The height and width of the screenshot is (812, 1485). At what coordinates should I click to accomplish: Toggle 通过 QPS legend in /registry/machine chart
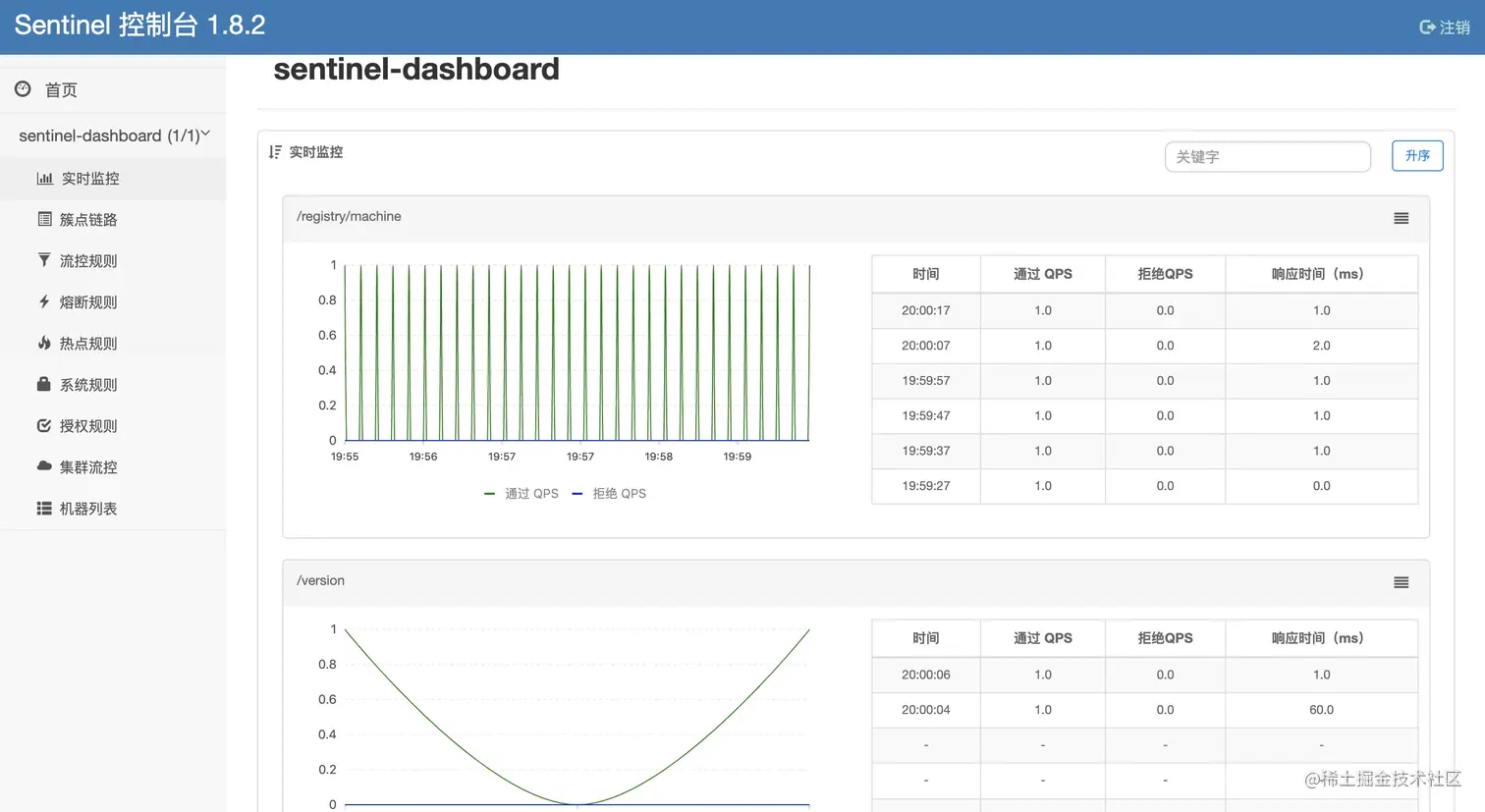[522, 494]
